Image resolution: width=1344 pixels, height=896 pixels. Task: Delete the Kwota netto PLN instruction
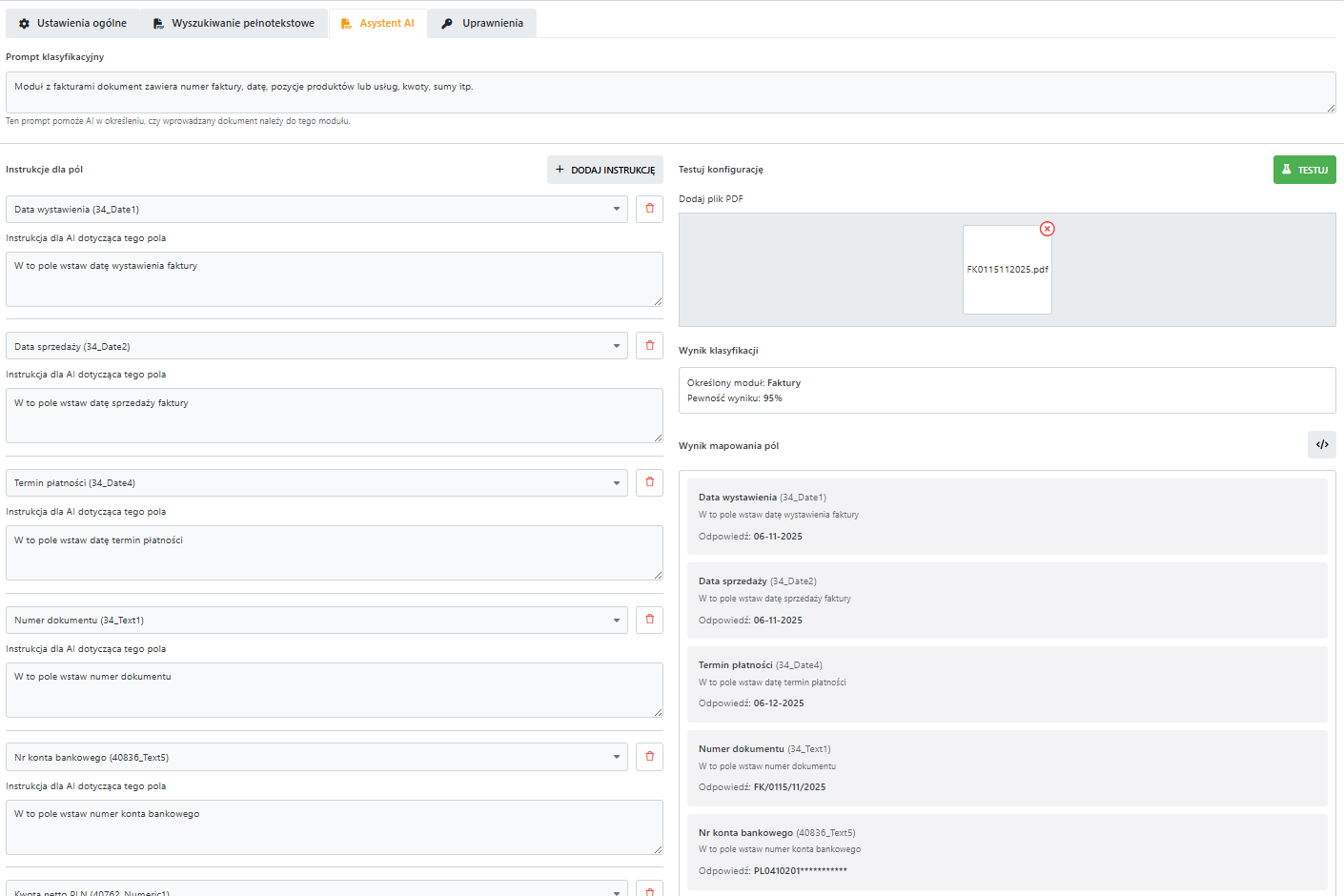650,890
